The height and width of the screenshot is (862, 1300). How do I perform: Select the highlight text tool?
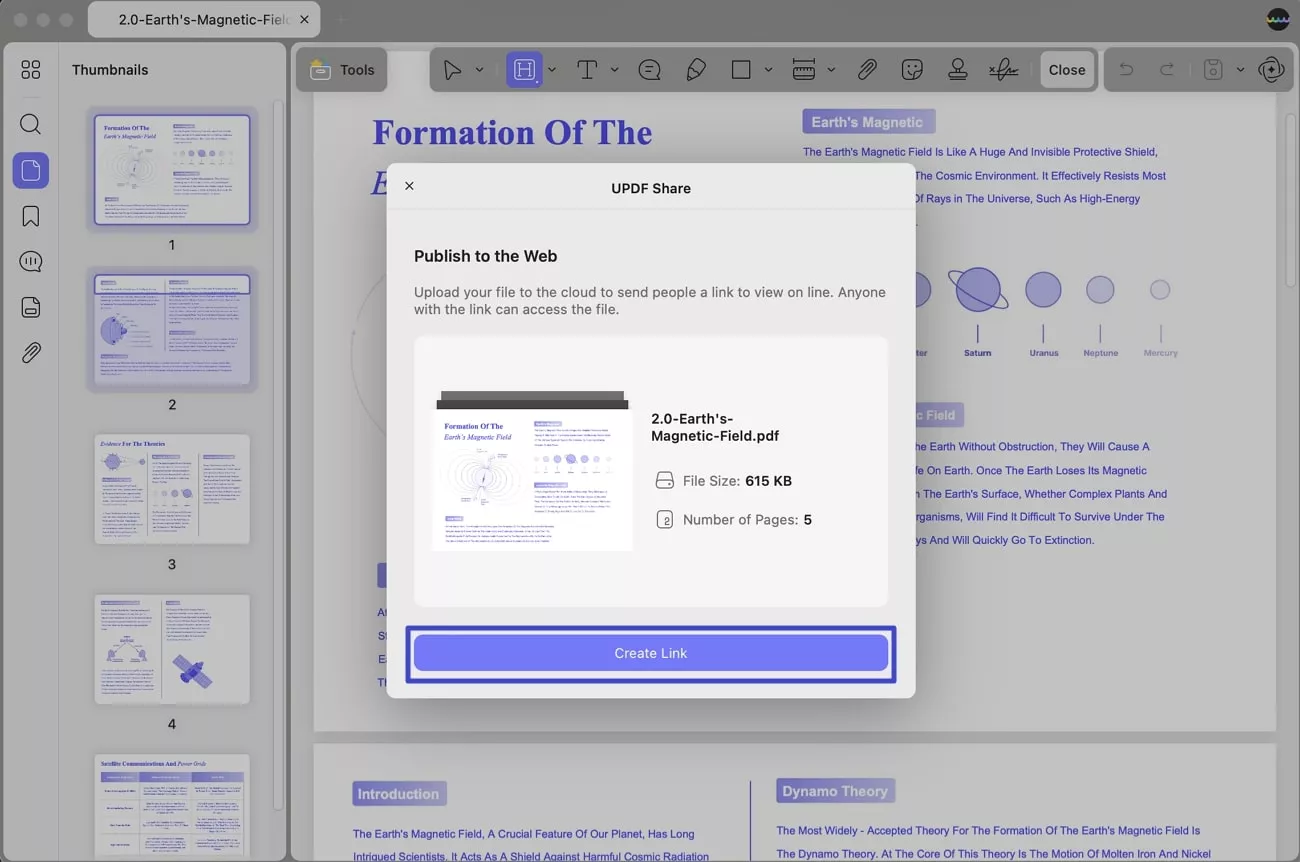tap(523, 70)
